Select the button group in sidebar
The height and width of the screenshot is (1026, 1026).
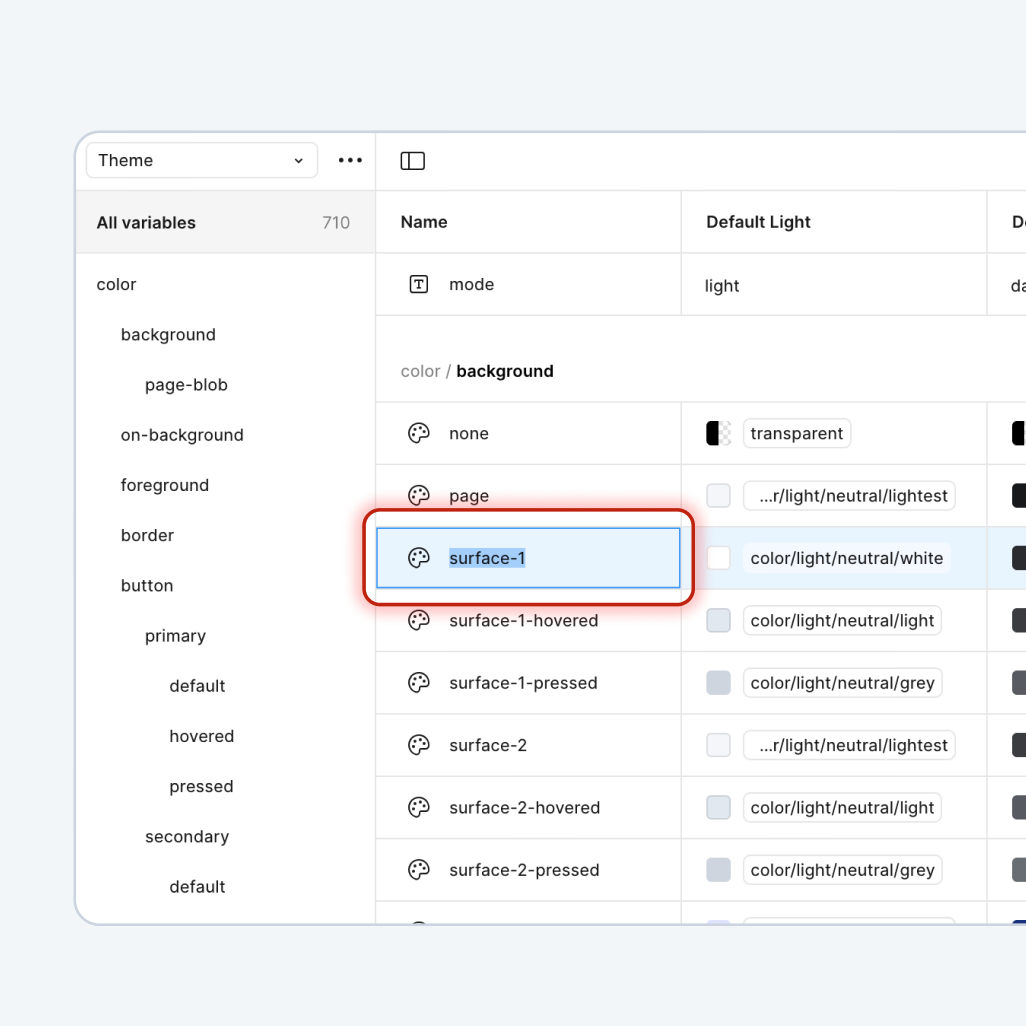(x=147, y=585)
